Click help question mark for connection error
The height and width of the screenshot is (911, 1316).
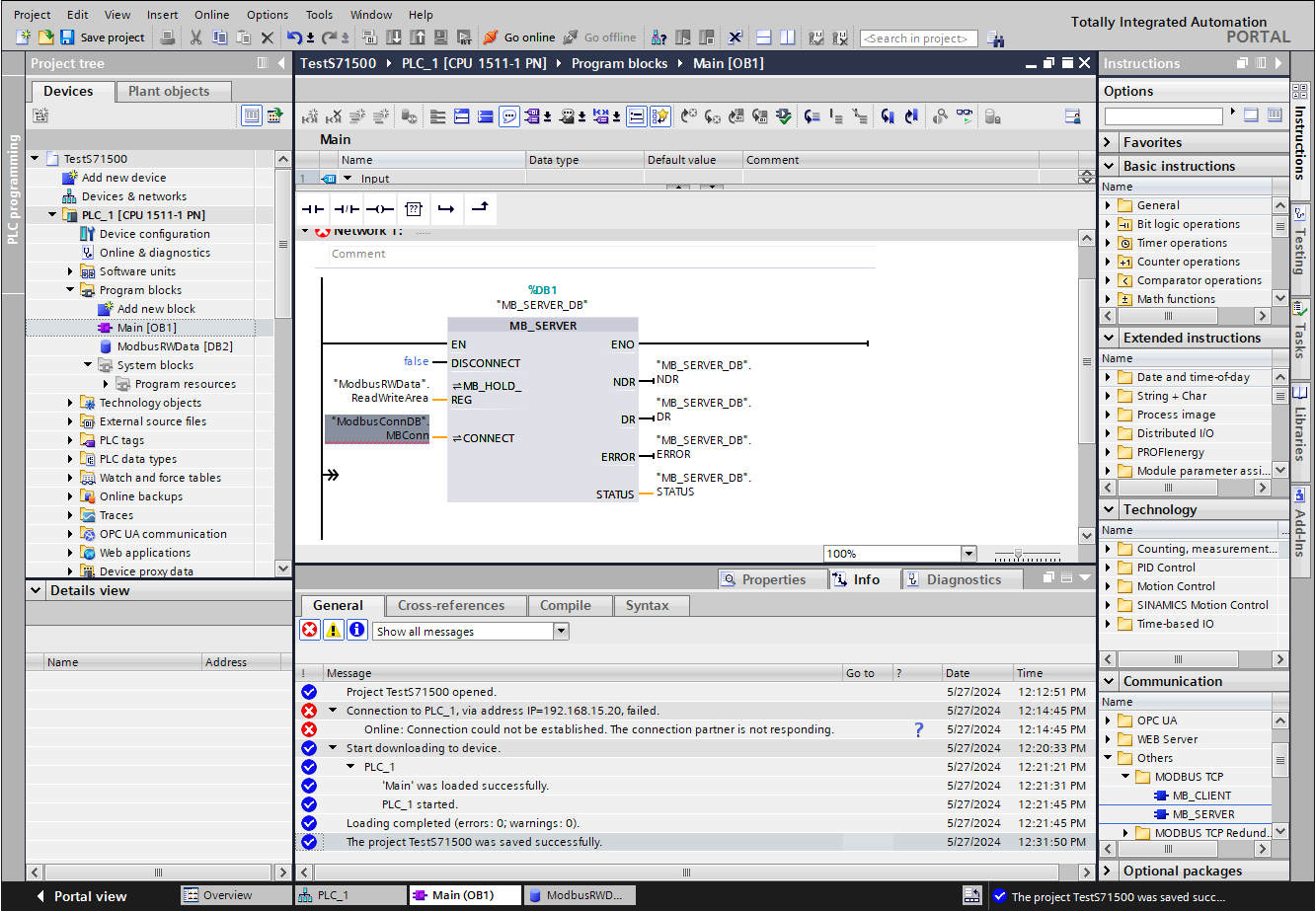pos(919,729)
